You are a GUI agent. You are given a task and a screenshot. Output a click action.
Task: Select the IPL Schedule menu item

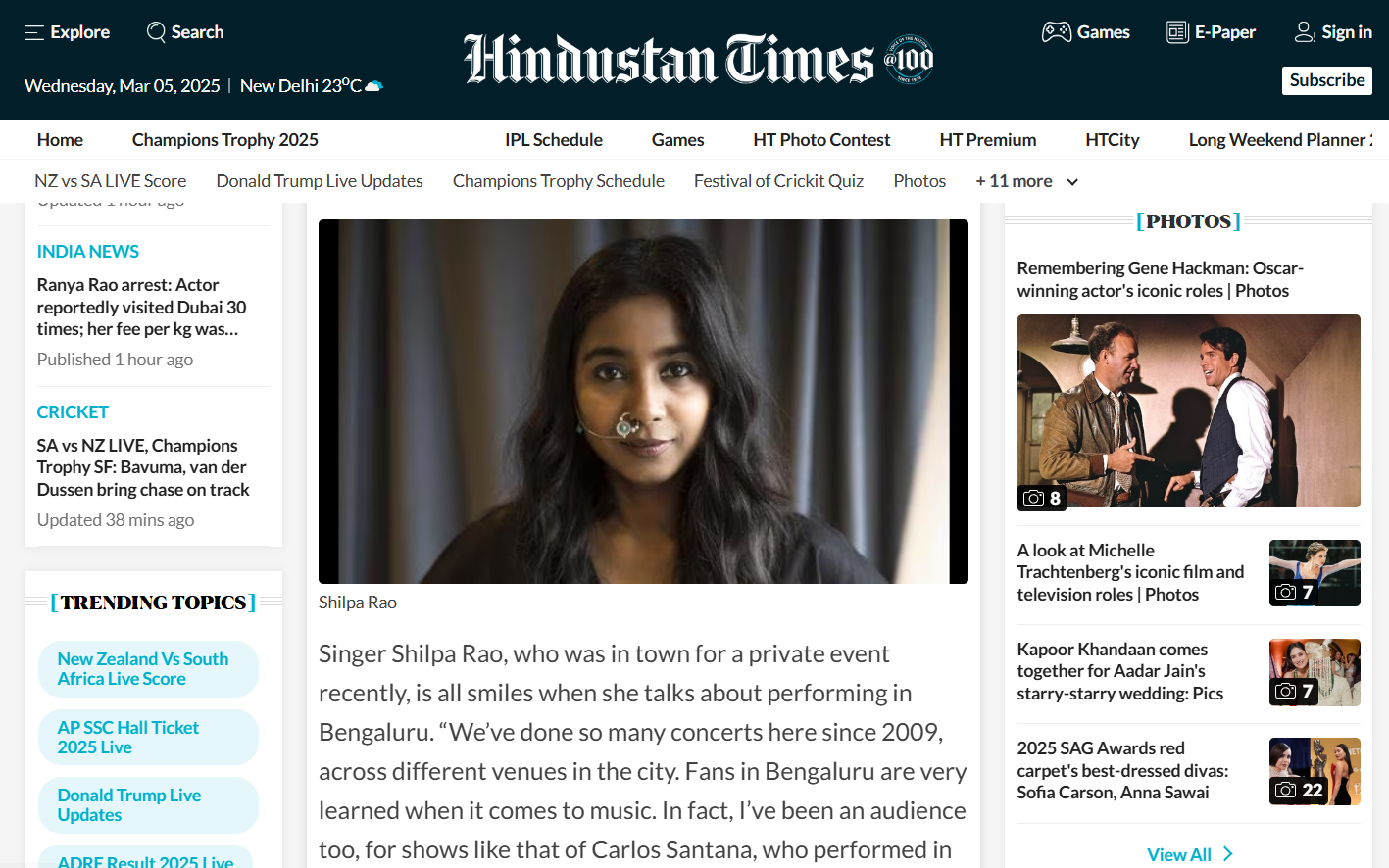553,140
